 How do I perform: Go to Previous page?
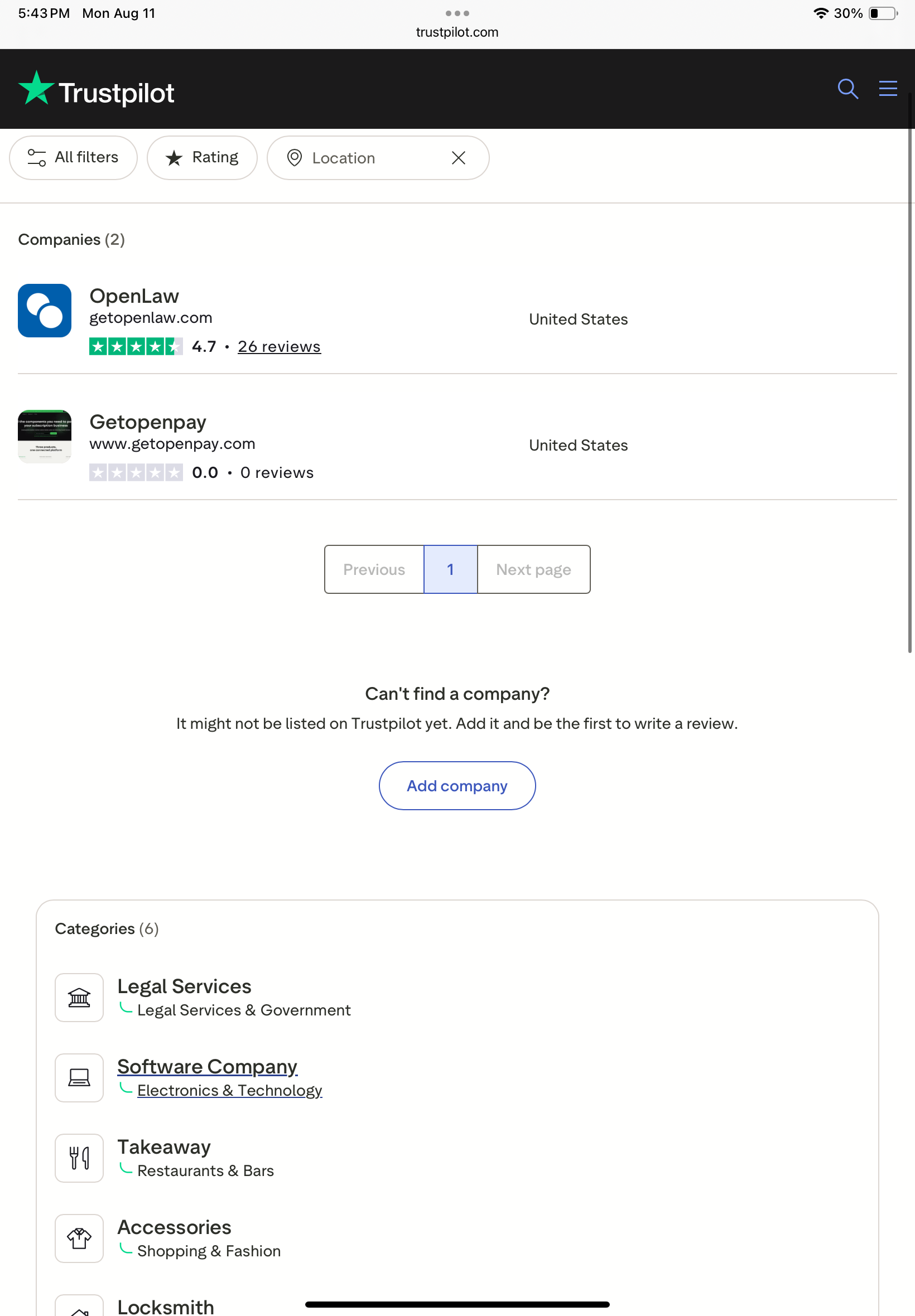coord(374,569)
